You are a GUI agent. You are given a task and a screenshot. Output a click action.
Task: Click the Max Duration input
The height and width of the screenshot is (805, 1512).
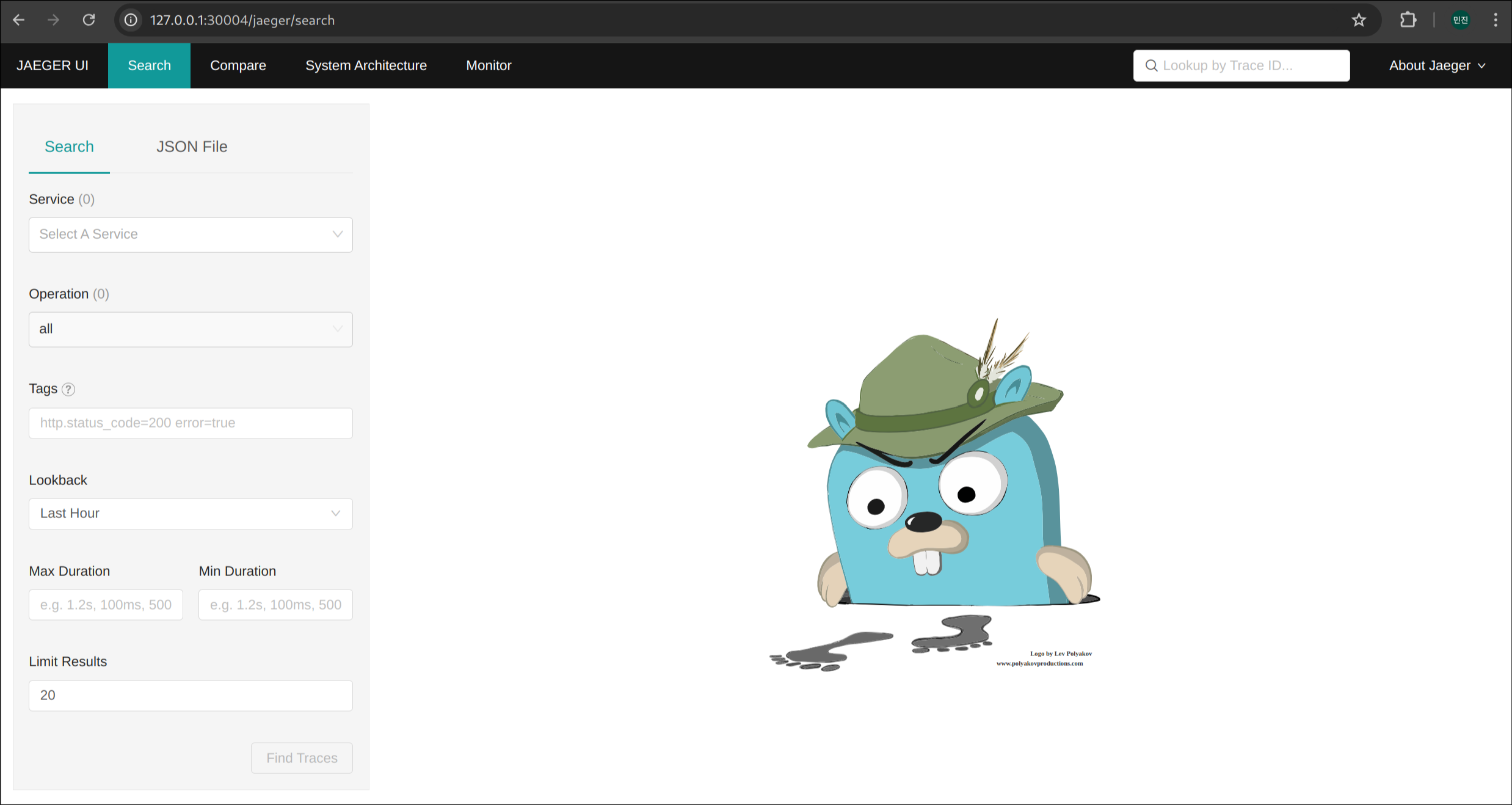pos(106,605)
